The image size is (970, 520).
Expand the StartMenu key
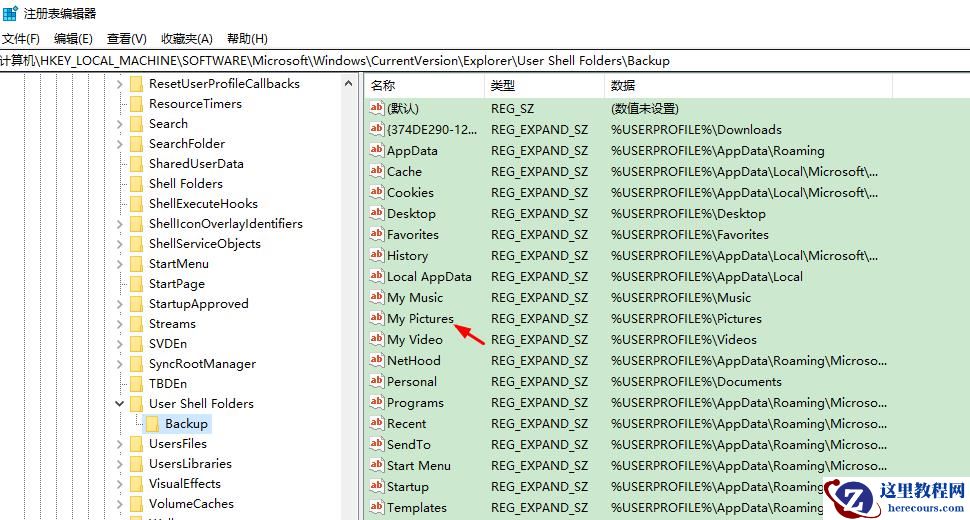point(119,264)
